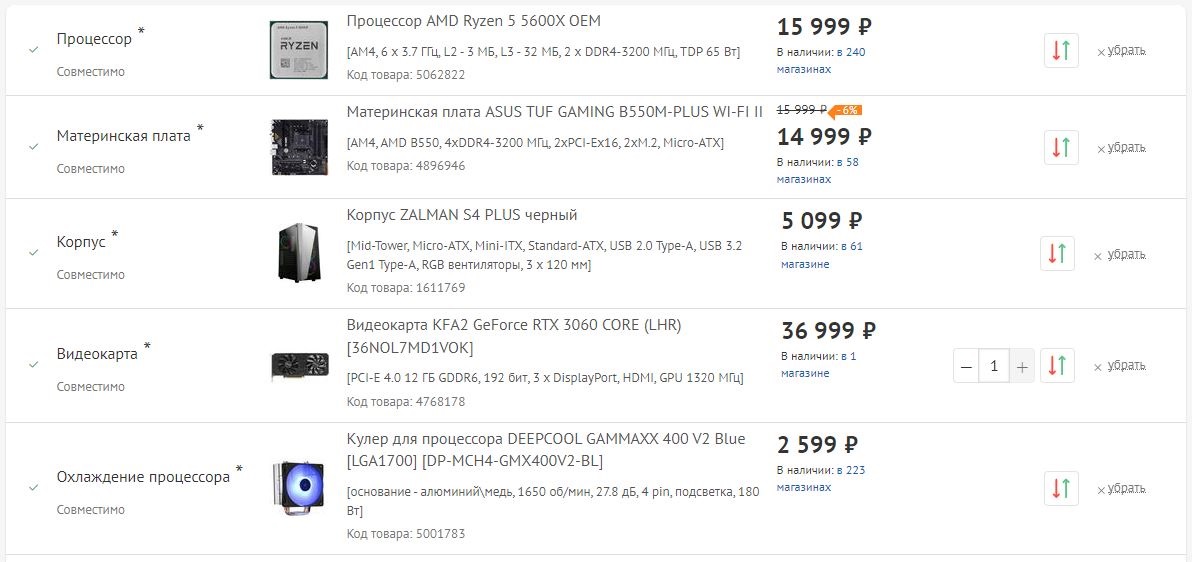Click swap arrows icon for Корпус row

pos(1057,254)
